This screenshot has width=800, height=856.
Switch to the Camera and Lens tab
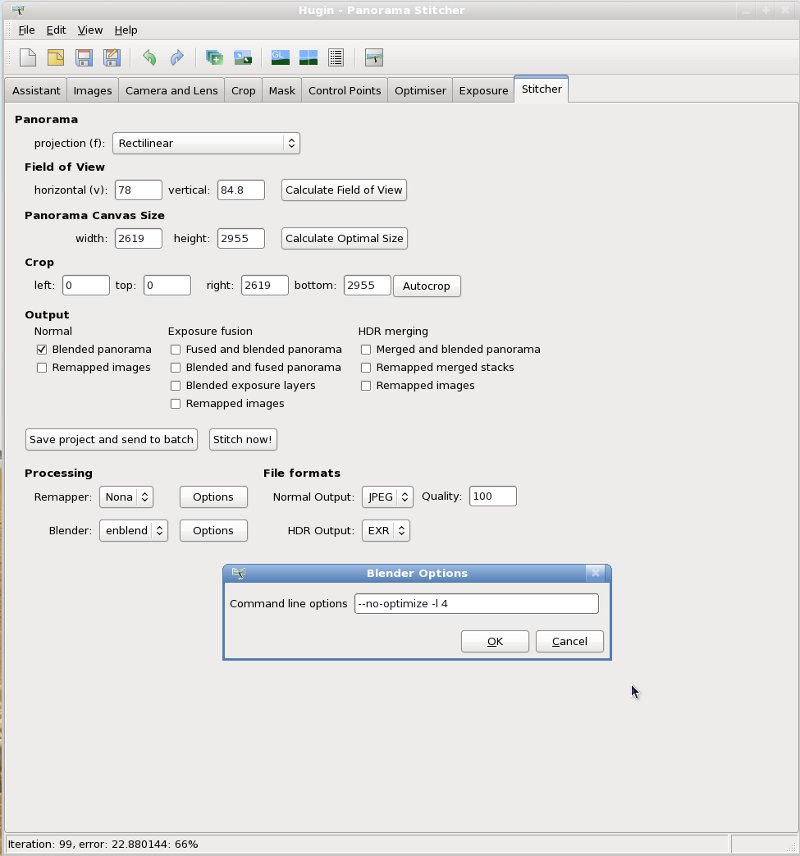(171, 91)
